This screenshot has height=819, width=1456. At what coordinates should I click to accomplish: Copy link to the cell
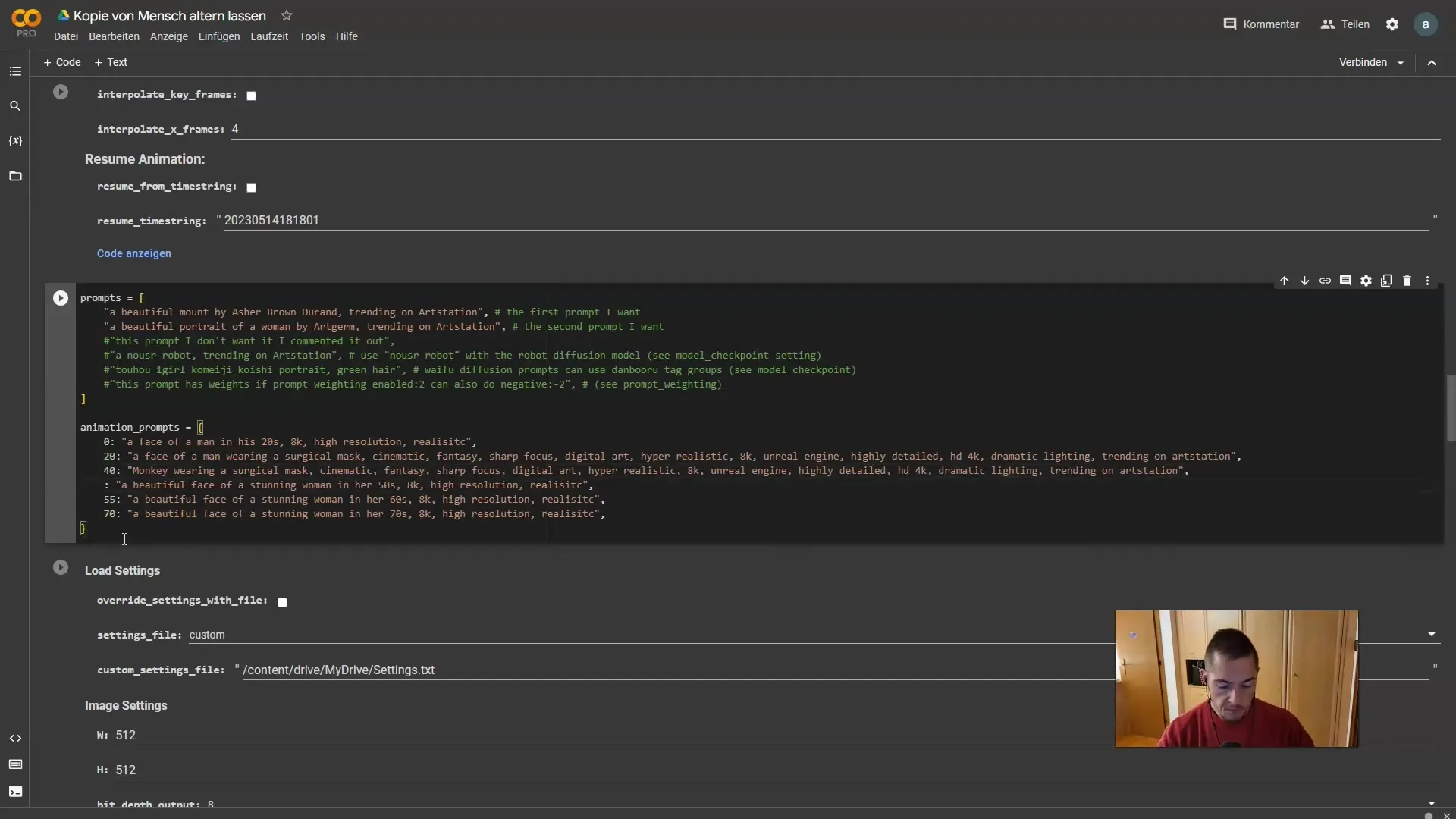pos(1325,281)
